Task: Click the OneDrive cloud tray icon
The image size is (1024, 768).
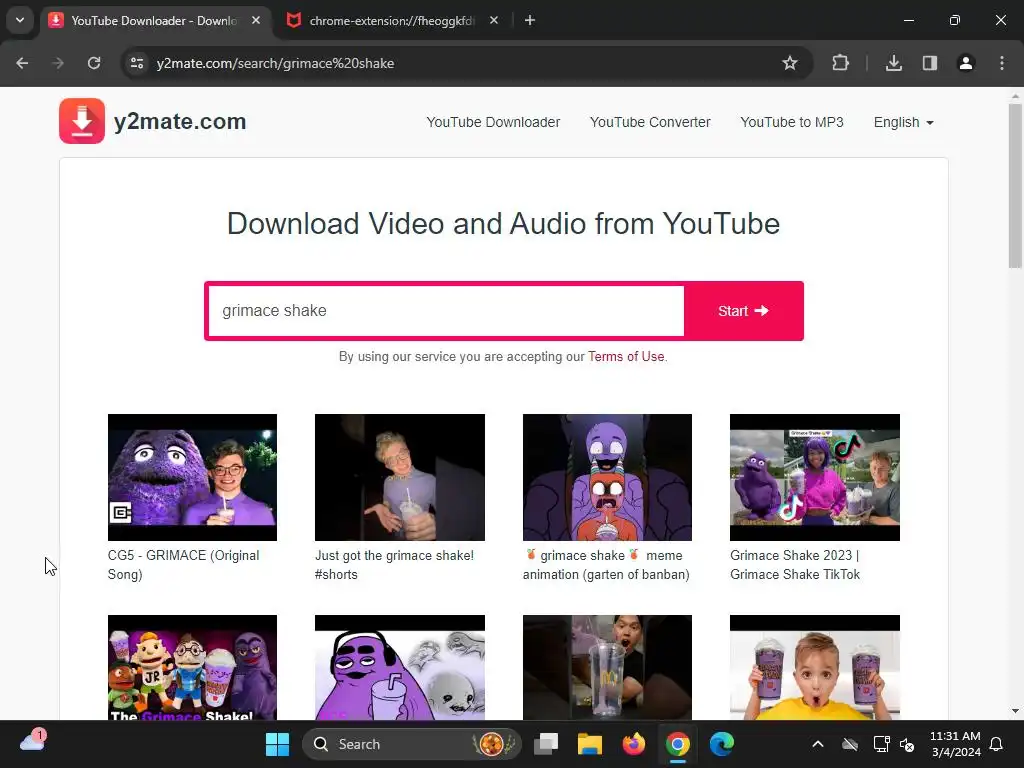Action: coord(850,744)
